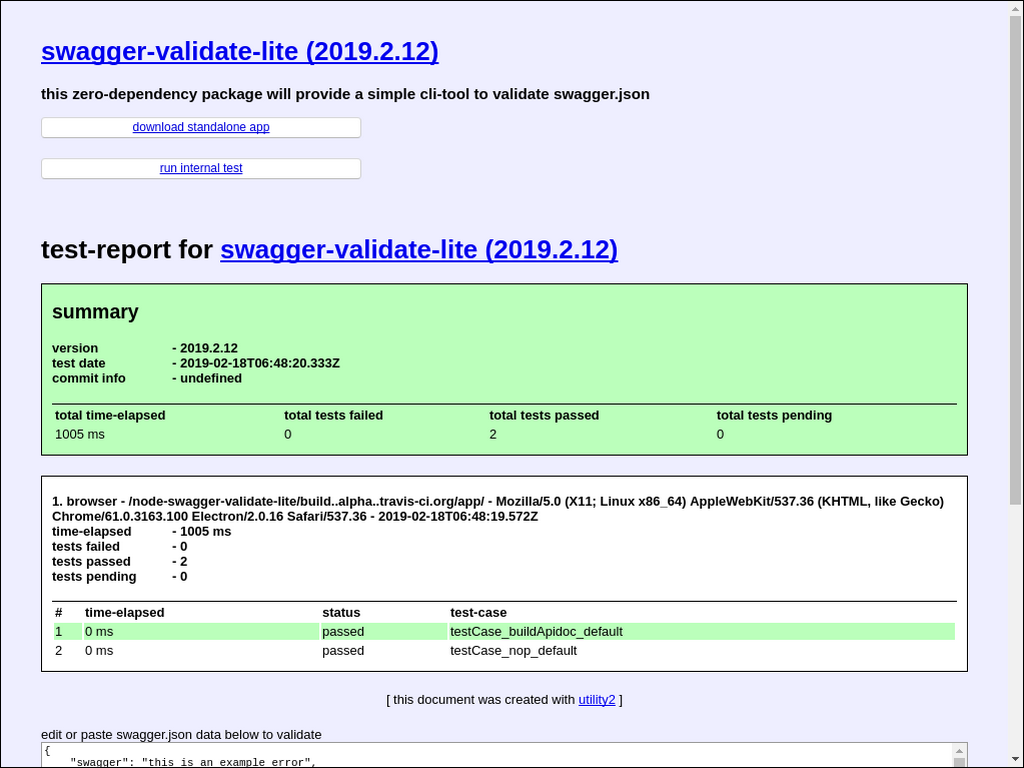Click the total tests passed column header
This screenshot has width=1024, height=768.
(x=544, y=415)
